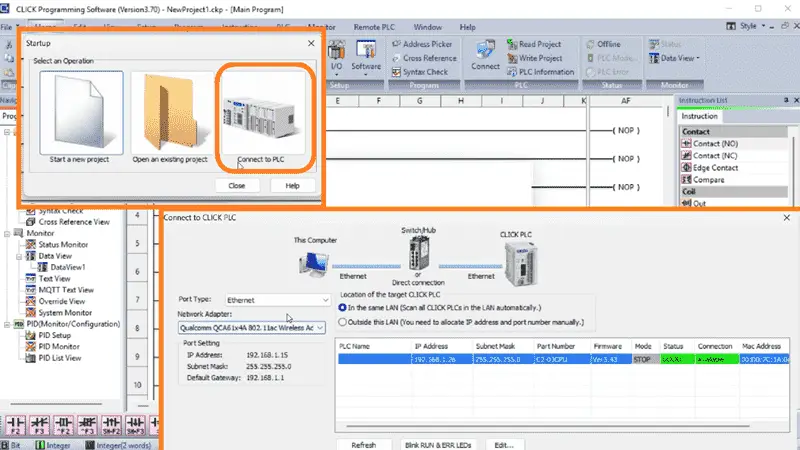This screenshot has width=800, height=450.
Task: Insert NO contact with F2 toolbar button
Action: pos(15,425)
